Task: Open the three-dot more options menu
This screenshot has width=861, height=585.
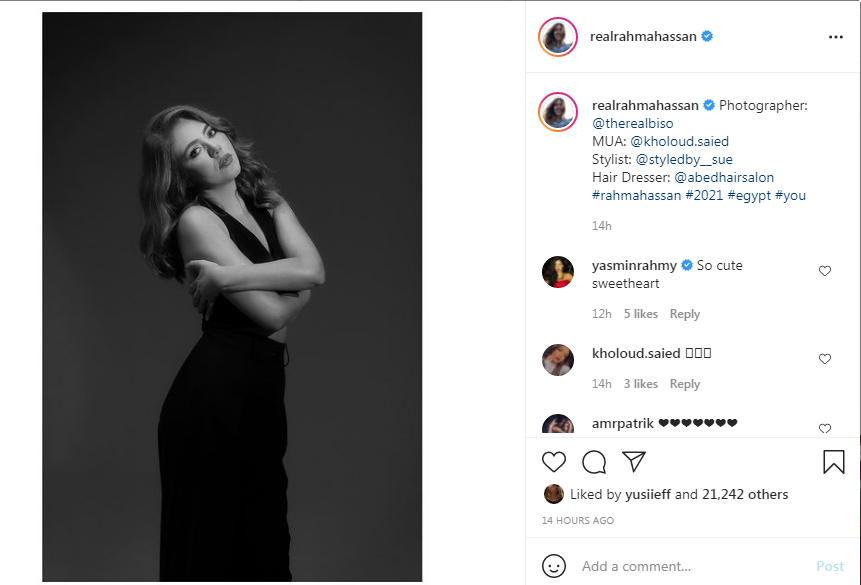Action: tap(836, 37)
